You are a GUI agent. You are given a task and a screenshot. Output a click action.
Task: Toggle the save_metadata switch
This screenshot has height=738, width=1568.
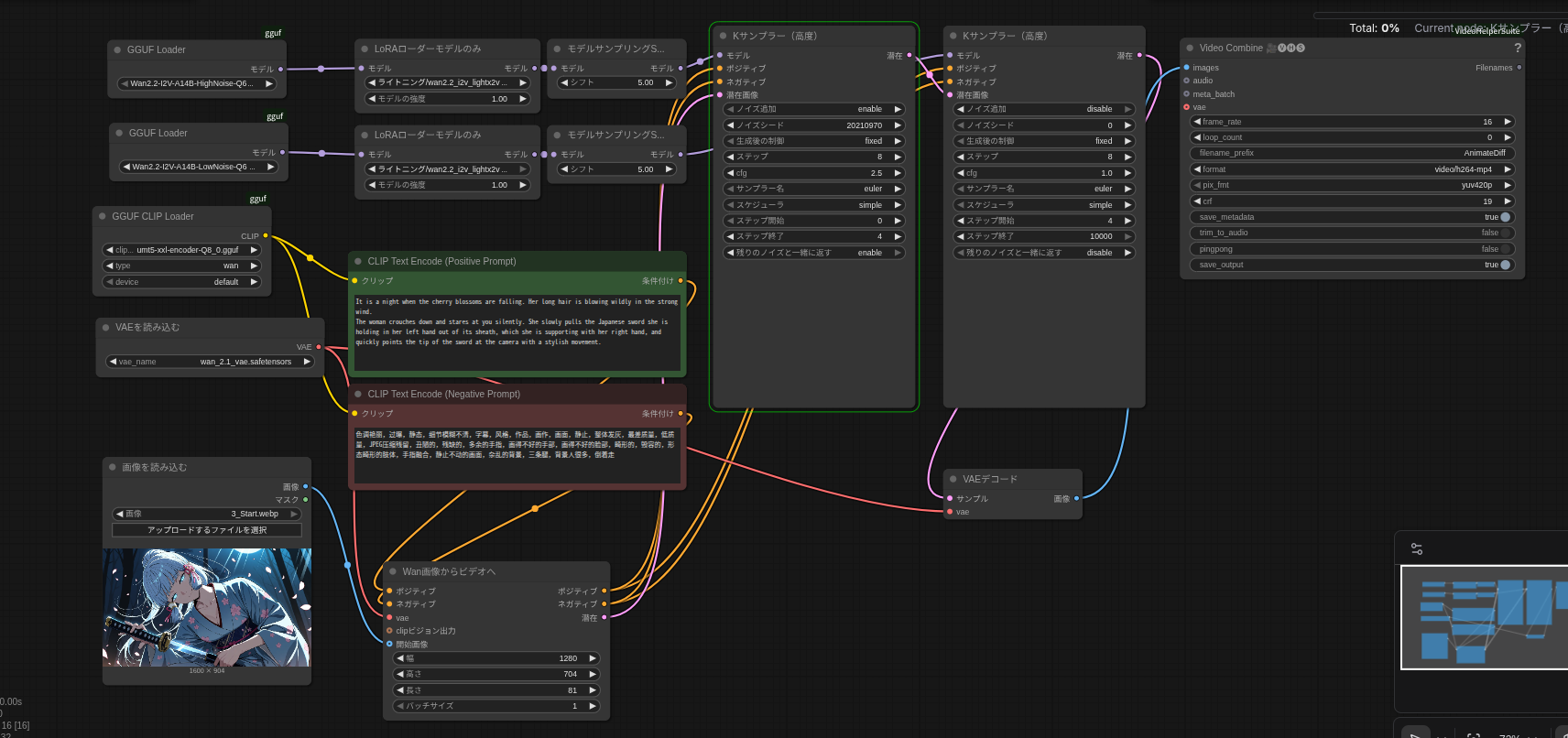[x=1505, y=217]
